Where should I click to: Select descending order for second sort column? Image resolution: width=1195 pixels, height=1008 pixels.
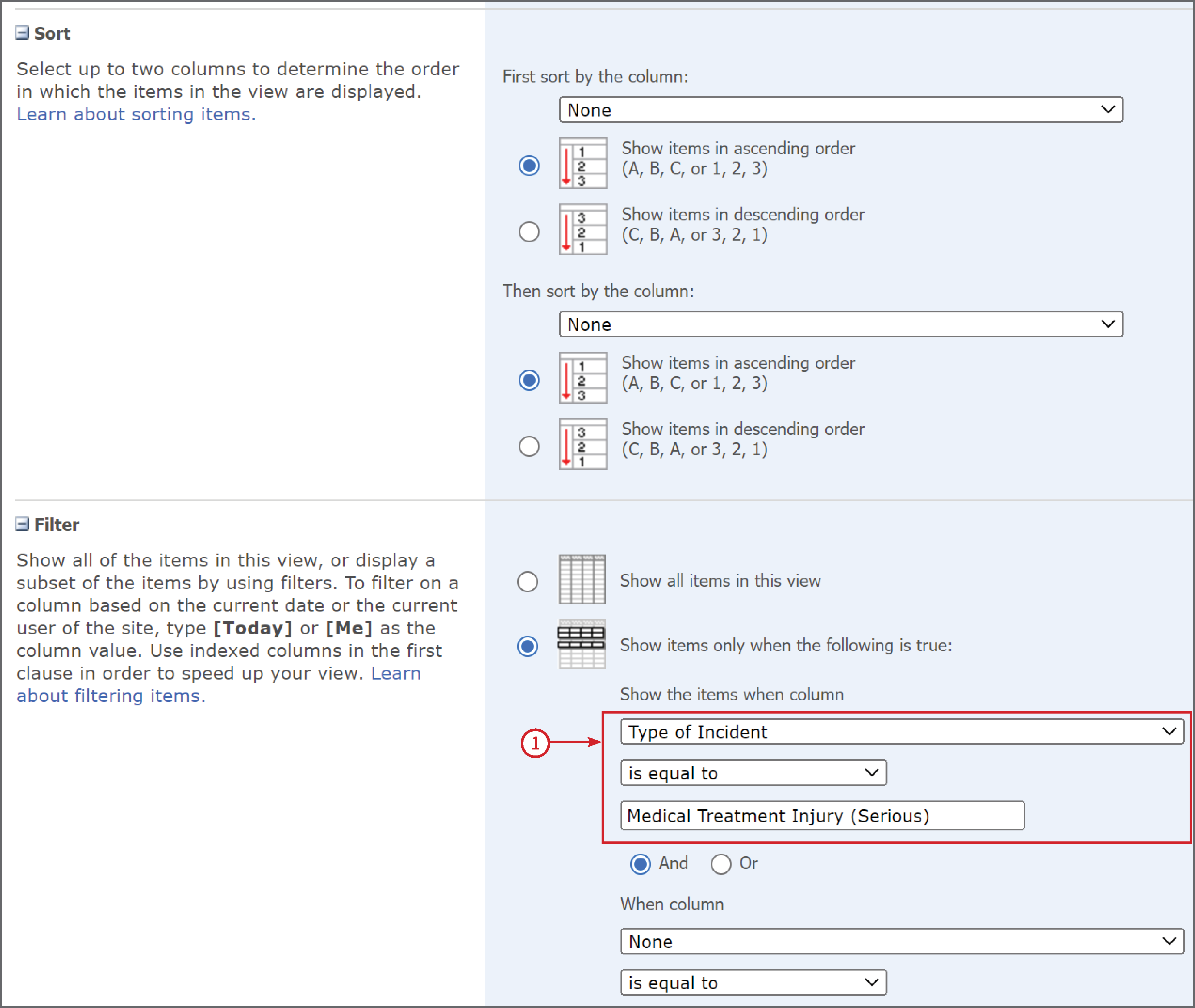[529, 446]
